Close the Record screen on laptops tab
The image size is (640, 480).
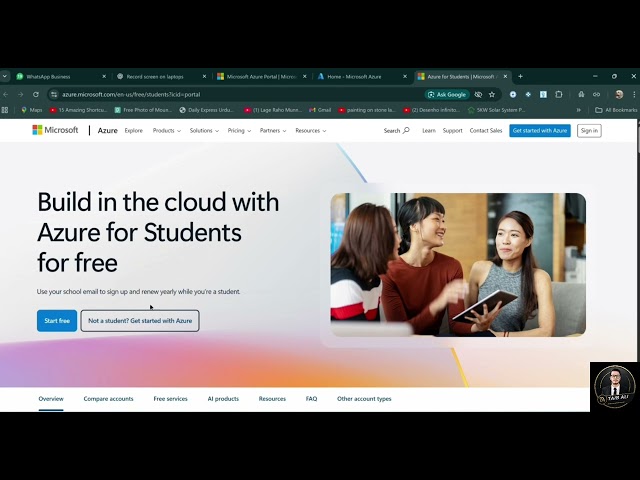point(204,76)
